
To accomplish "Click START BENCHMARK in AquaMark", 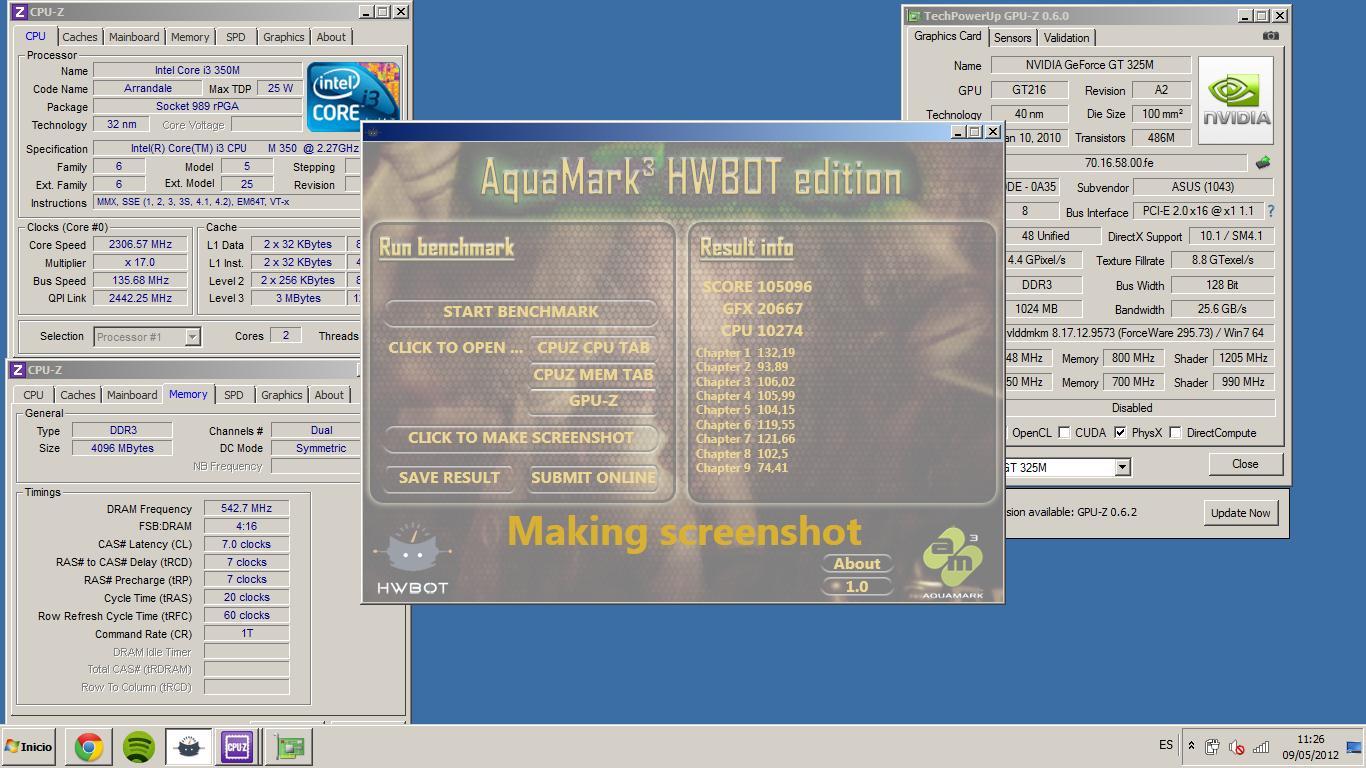I will coord(521,312).
